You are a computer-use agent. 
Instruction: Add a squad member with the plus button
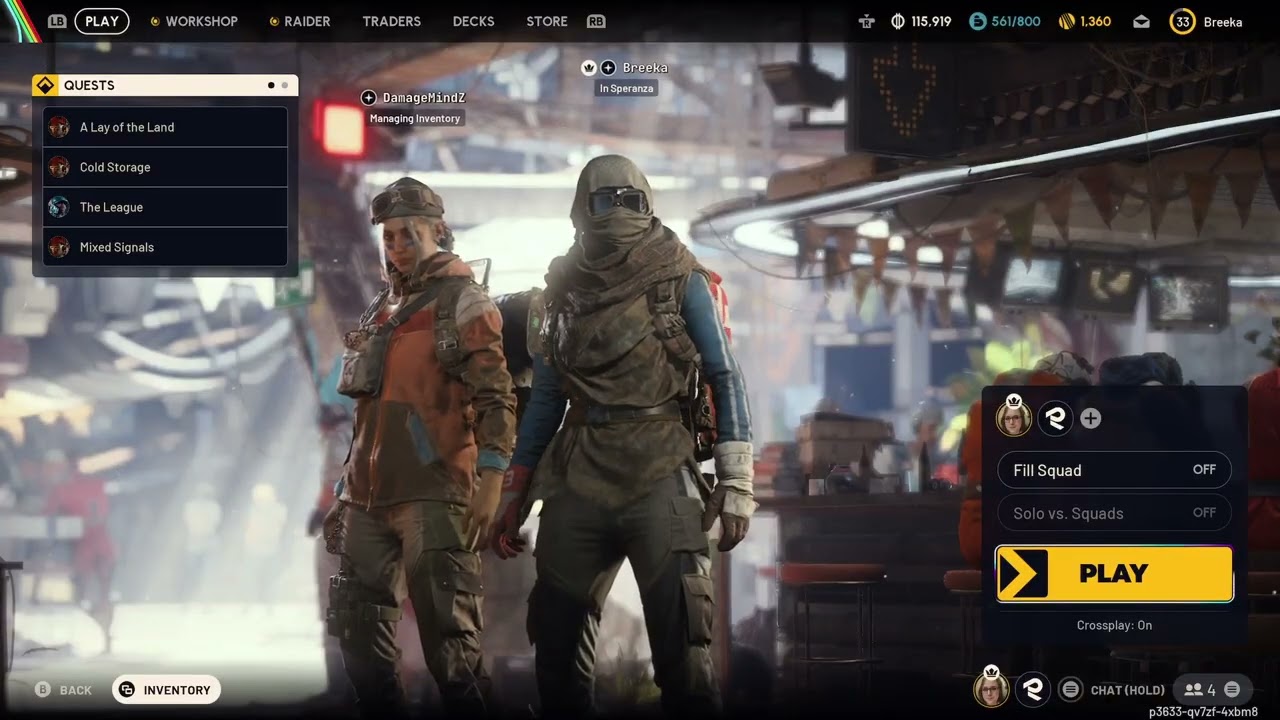[x=1091, y=419]
